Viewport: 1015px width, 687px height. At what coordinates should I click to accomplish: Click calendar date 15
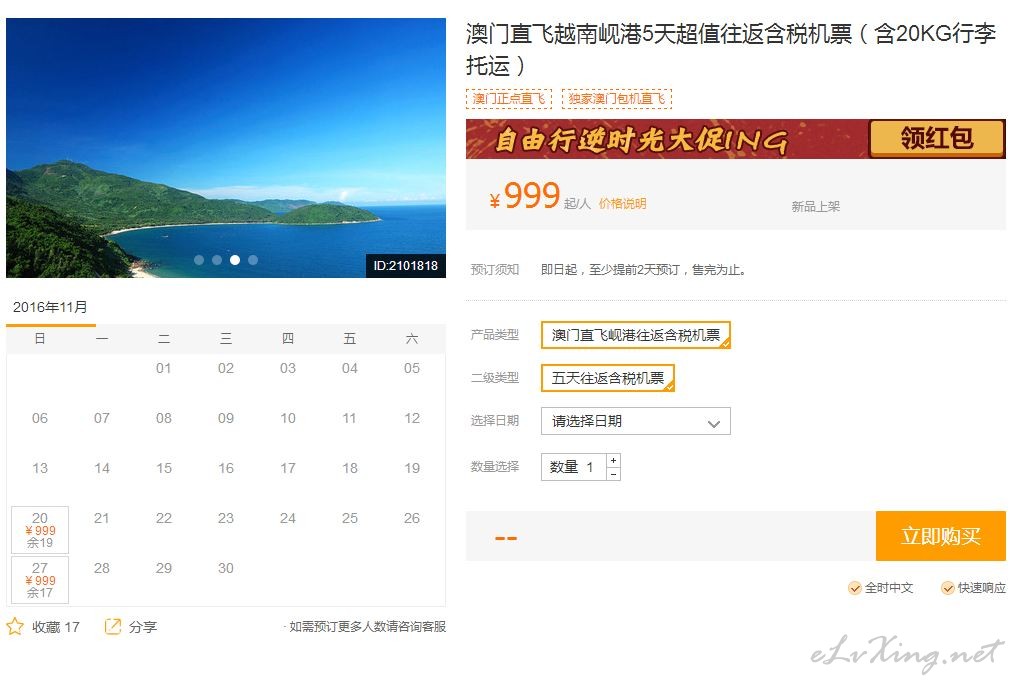[x=164, y=468]
